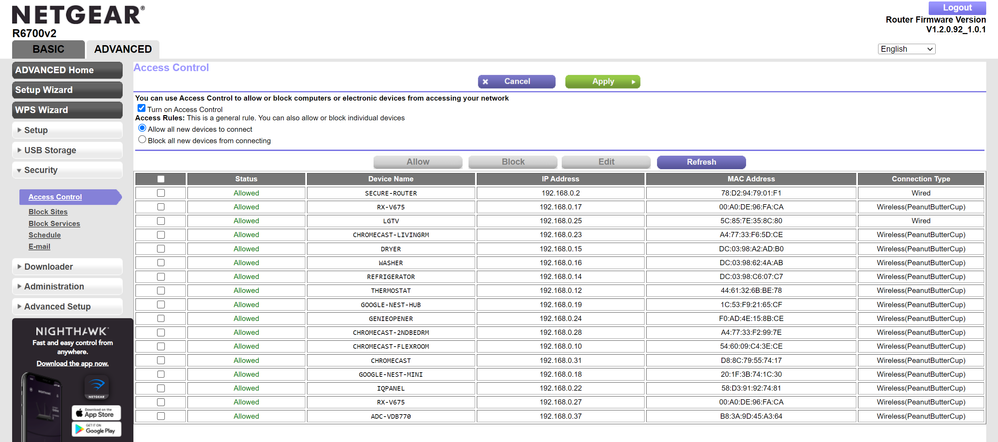Click the Block button
This screenshot has width=998, height=442.
pyautogui.click(x=513, y=162)
